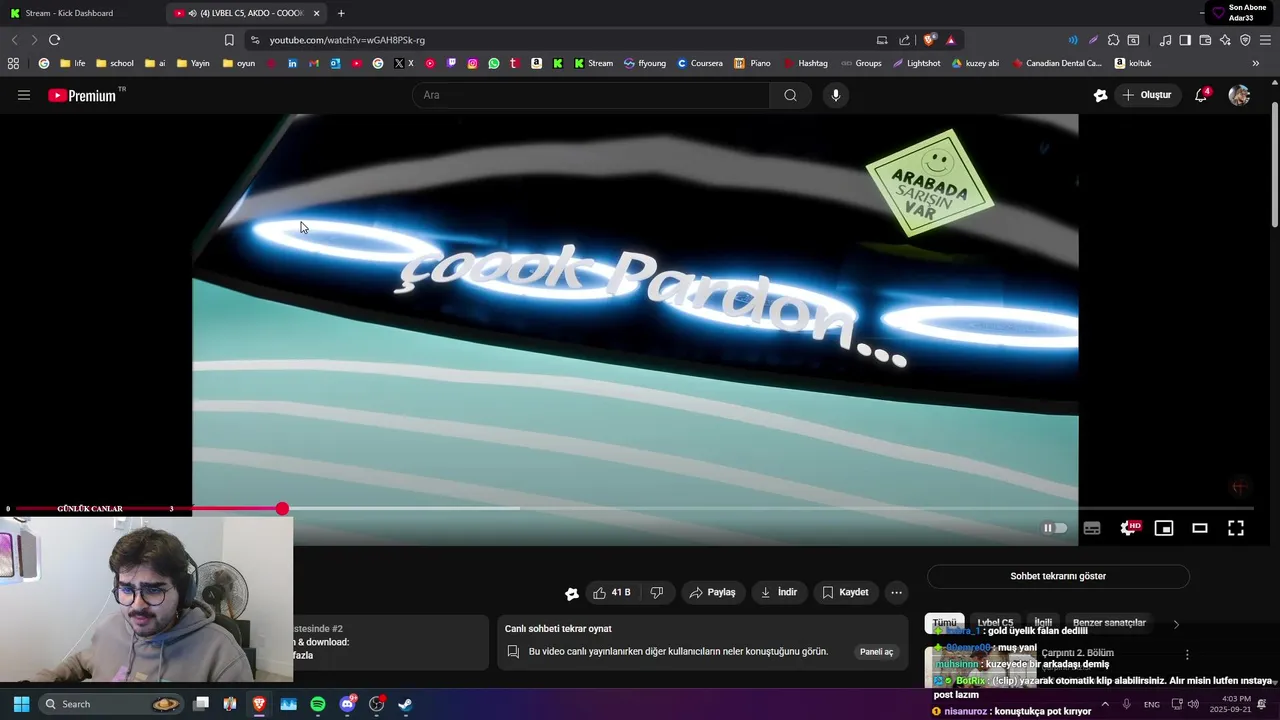Open more actions three-dot menu
Screen dimensions: 1280x720
[x=897, y=592]
